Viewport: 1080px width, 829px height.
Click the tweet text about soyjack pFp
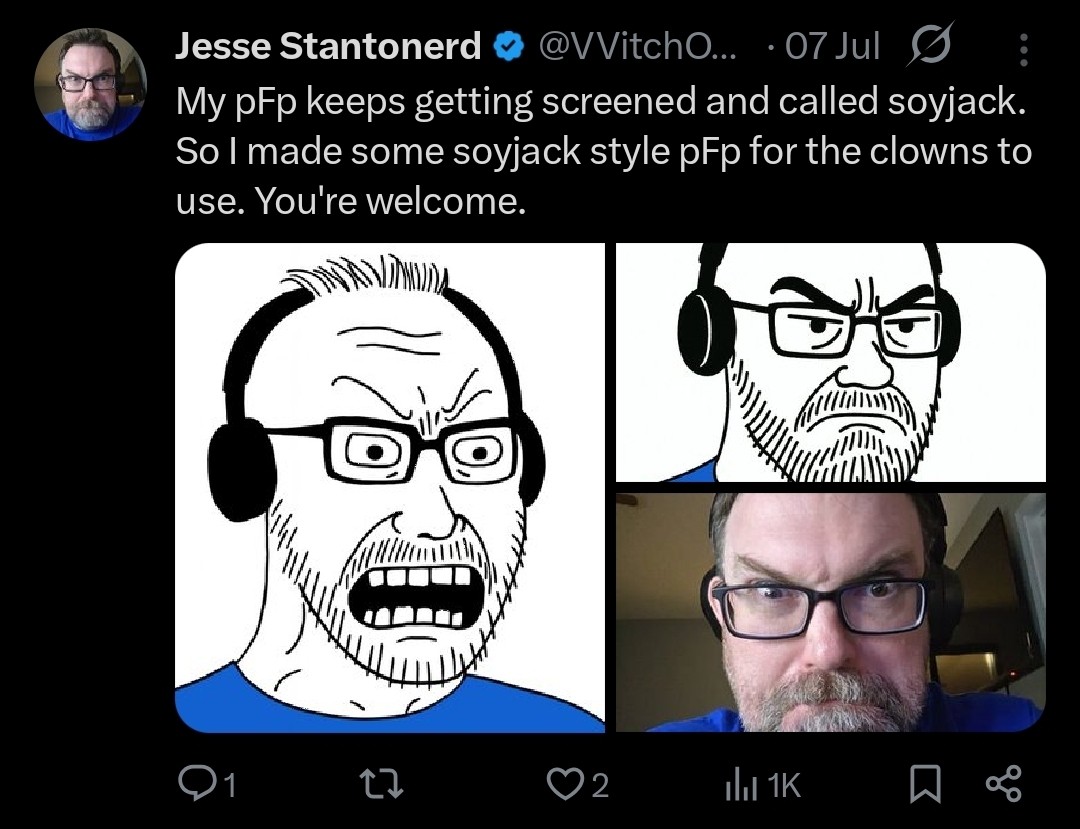point(600,151)
